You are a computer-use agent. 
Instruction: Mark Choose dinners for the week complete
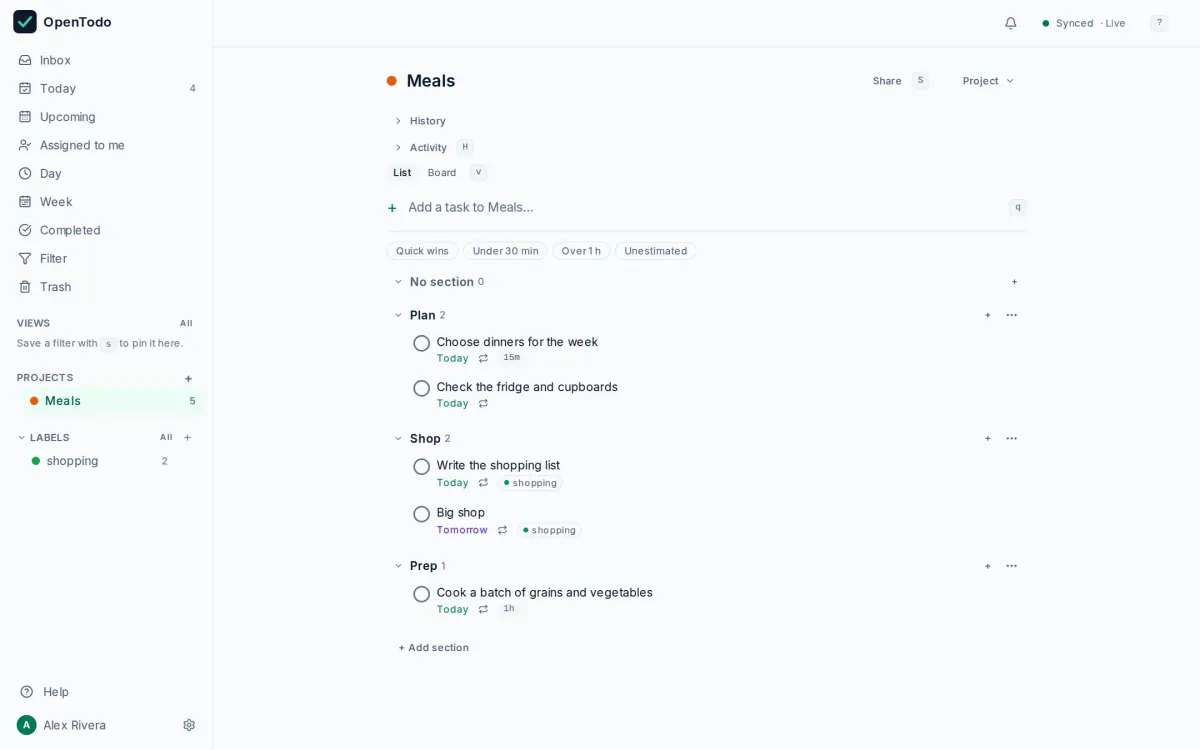point(422,343)
